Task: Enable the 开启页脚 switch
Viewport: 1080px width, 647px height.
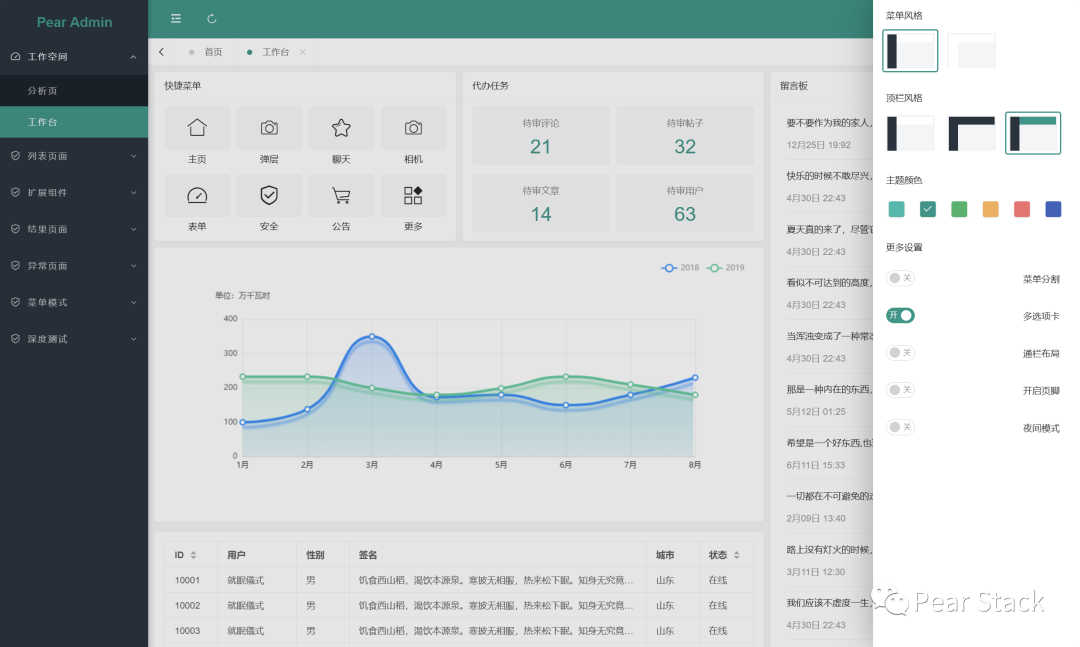Action: coord(900,390)
